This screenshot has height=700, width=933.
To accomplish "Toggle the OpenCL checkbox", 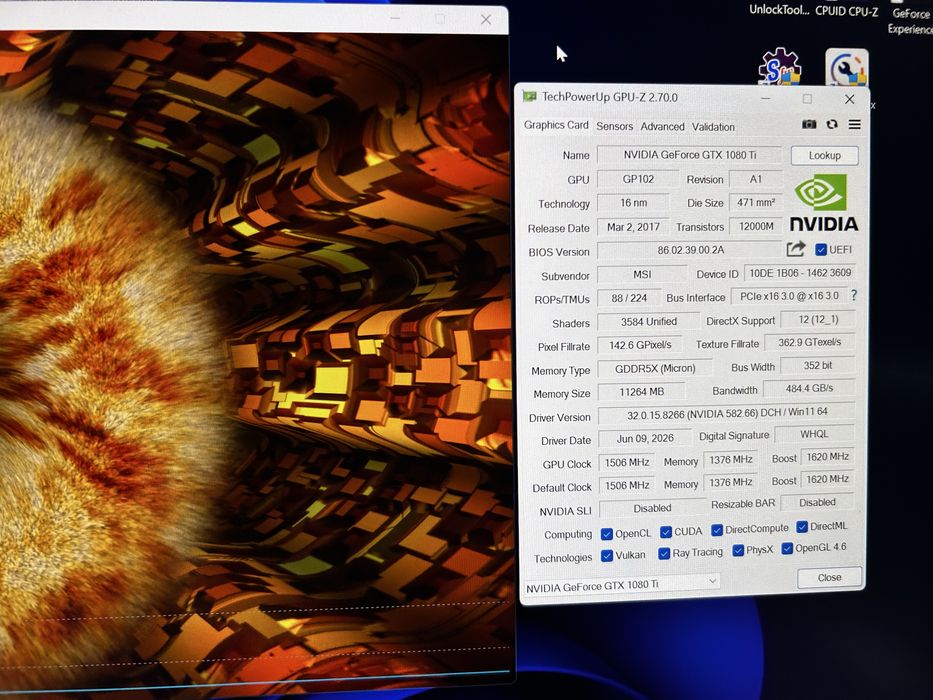I will pos(607,534).
